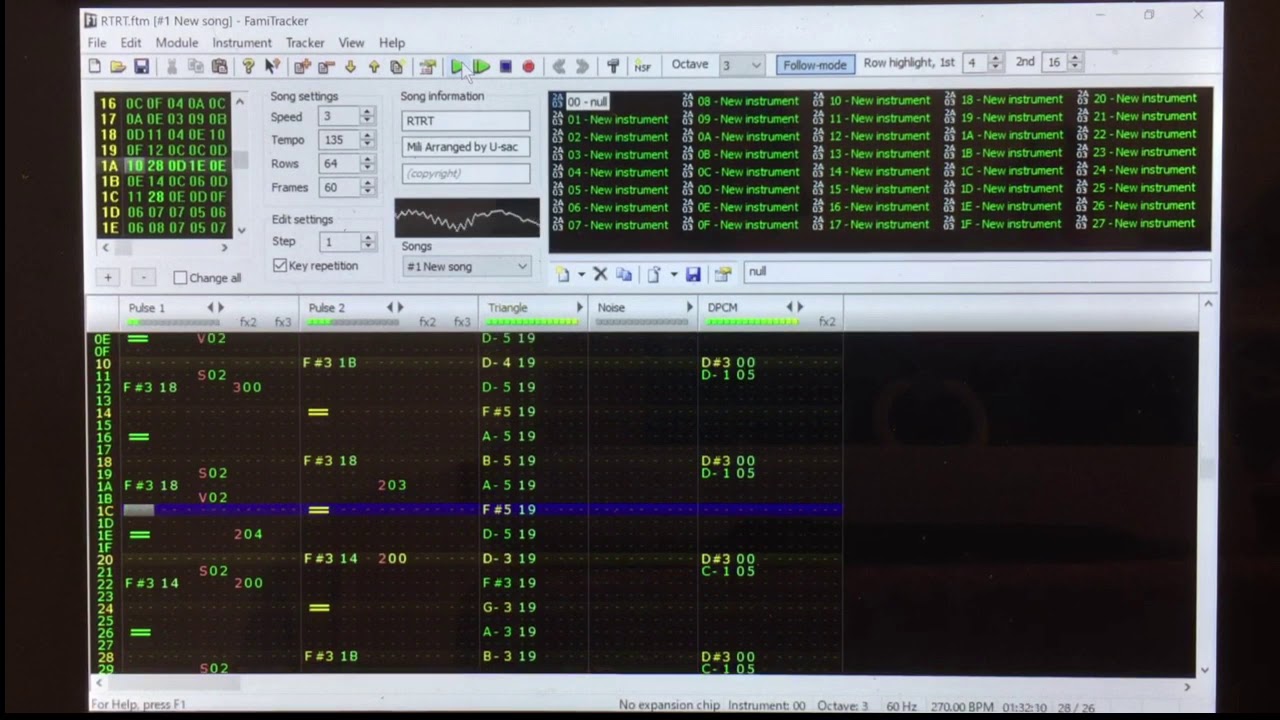Screen dimensions: 1280x720
Task: Save the selected instrument to file
Action: 693,273
